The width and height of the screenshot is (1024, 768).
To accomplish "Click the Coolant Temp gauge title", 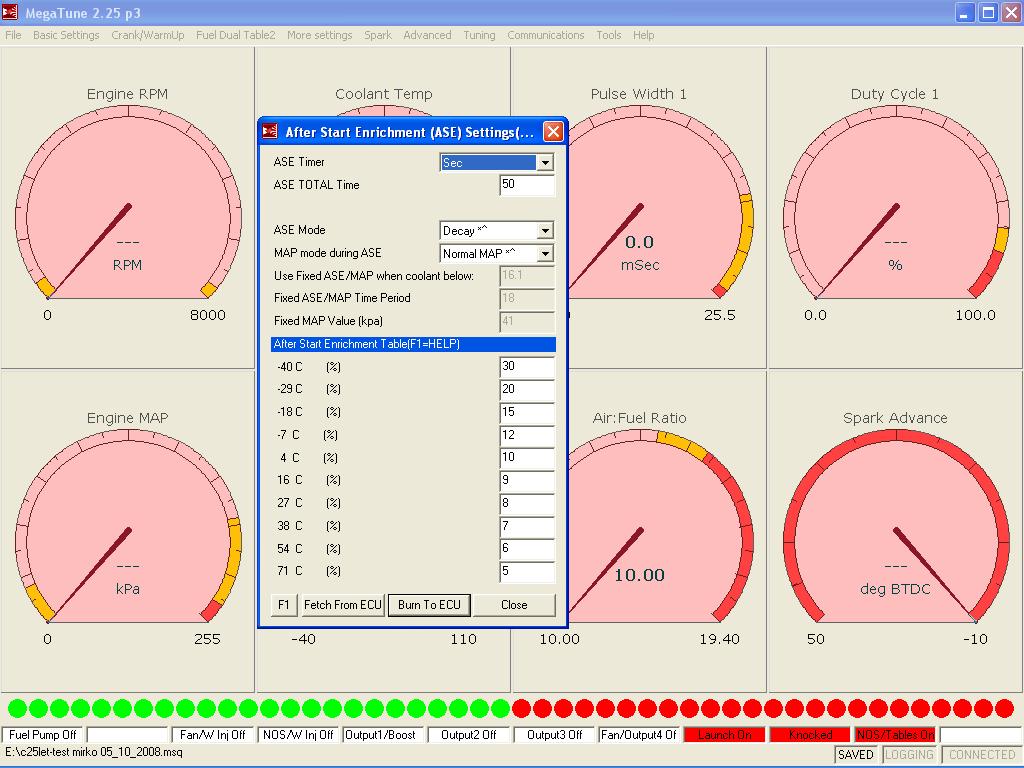I will coord(383,94).
